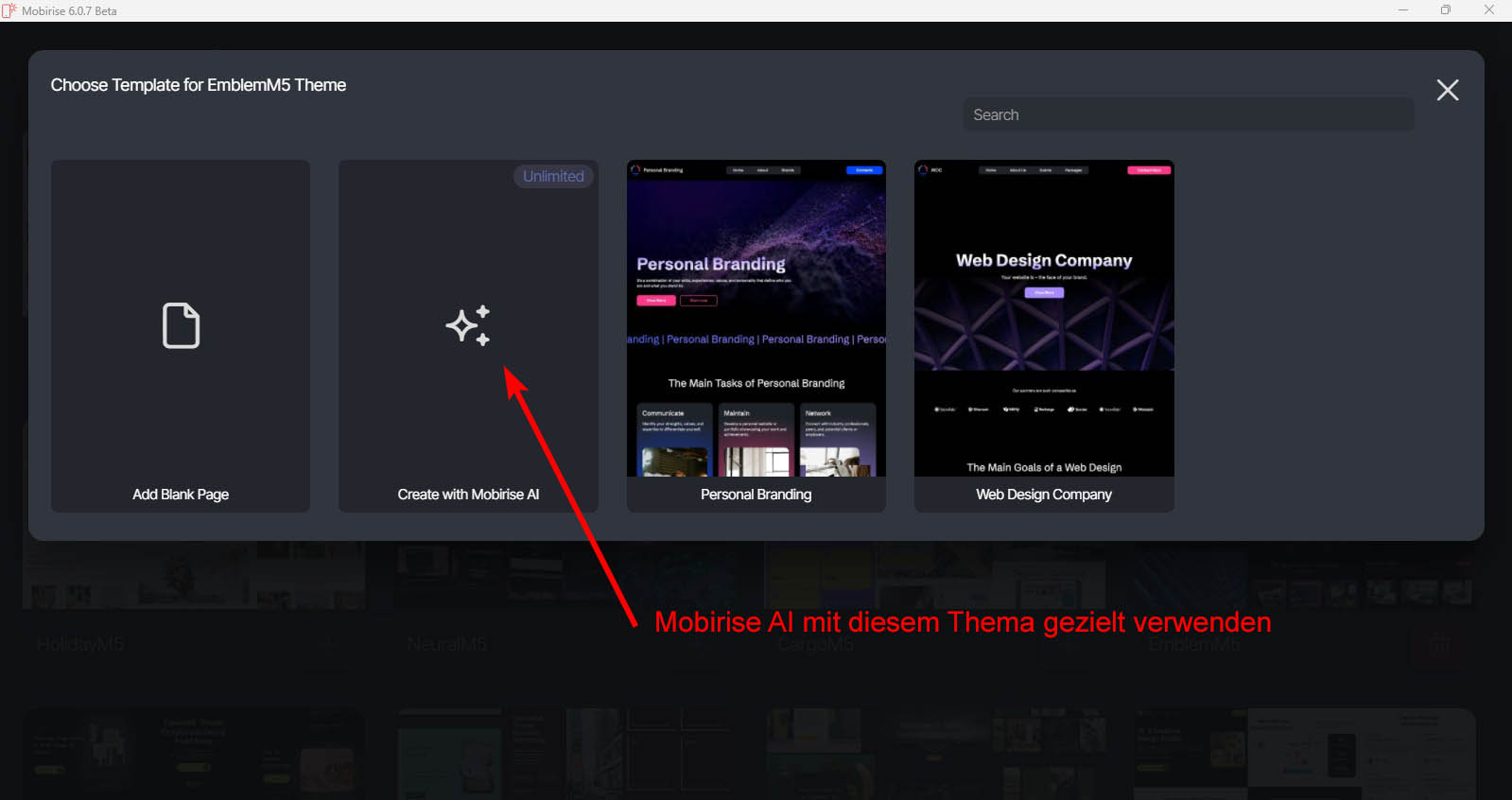Close the Choose Template dialog
1512x800 pixels.
pyautogui.click(x=1447, y=90)
